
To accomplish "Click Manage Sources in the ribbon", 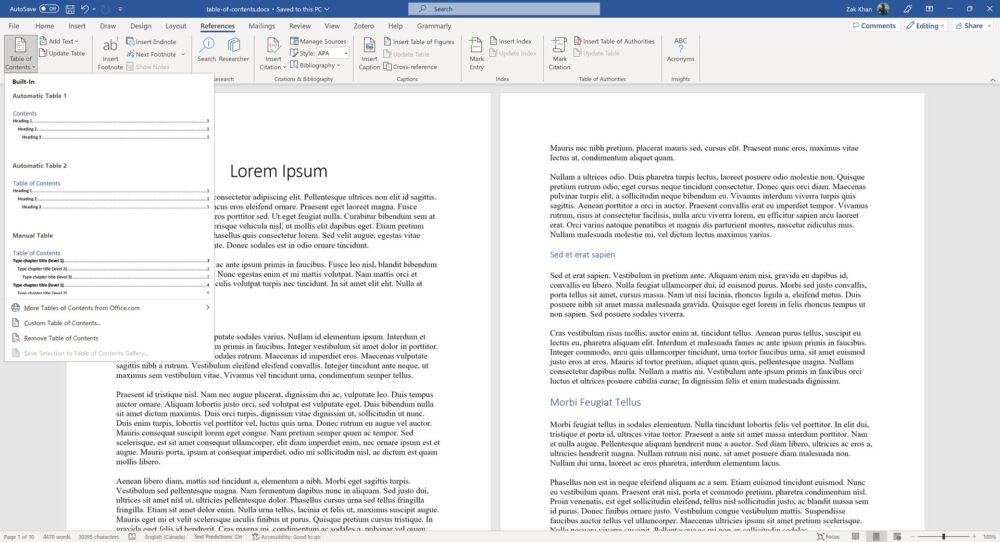I will click(x=318, y=41).
